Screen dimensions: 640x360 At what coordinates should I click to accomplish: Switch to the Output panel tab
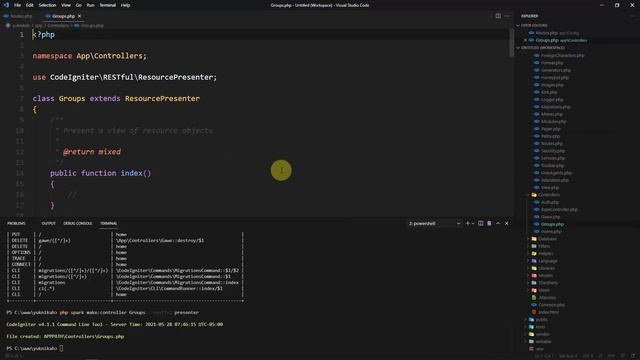coord(48,223)
